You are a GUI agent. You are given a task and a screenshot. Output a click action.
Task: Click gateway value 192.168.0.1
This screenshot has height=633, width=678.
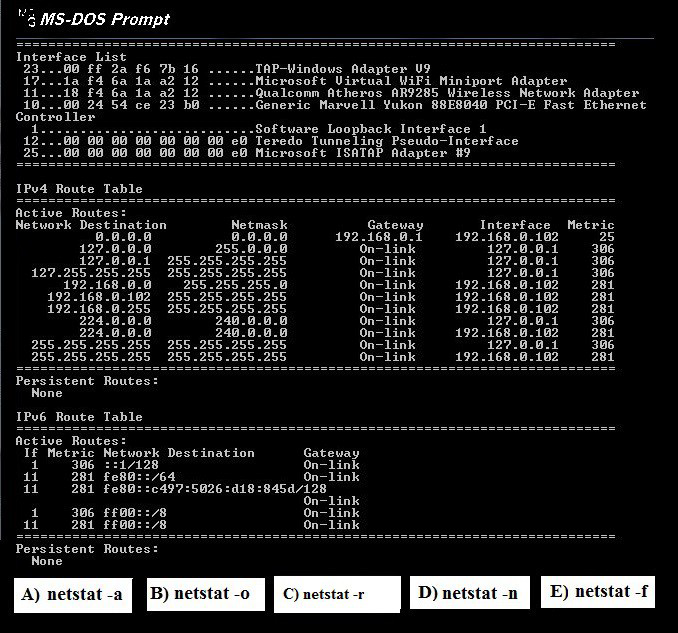(379, 237)
